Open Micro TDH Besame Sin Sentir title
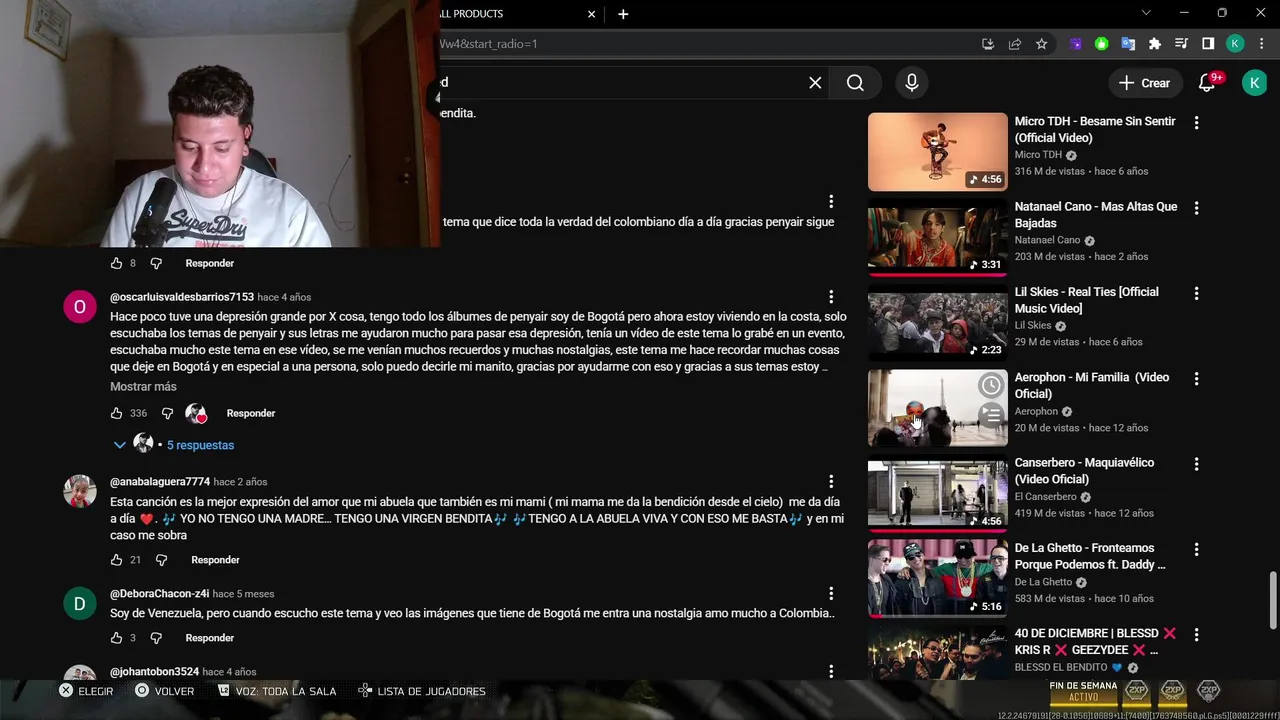Viewport: 1280px width, 720px height. (x=1095, y=129)
